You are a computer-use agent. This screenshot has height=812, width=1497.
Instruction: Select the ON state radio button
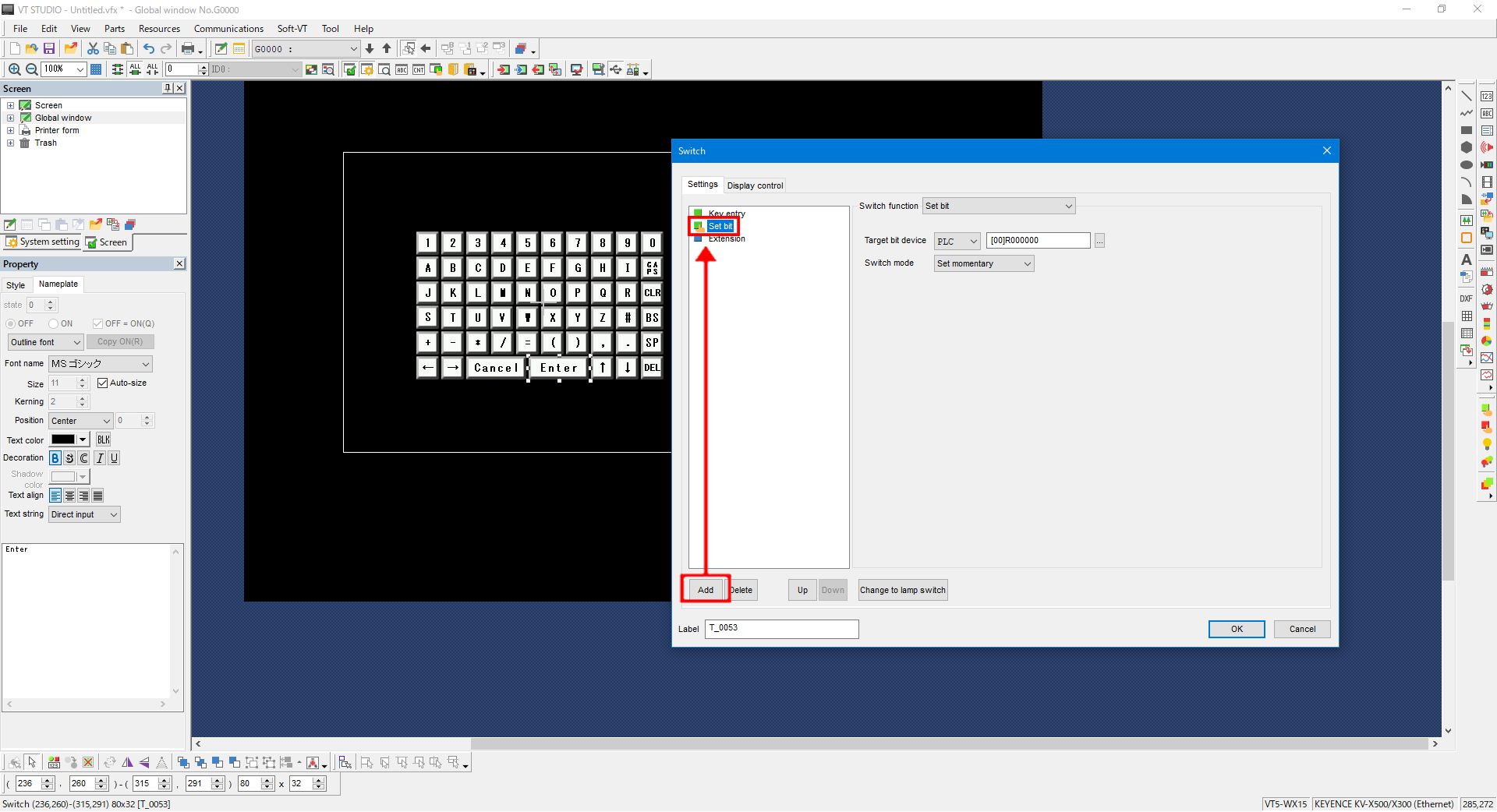pyautogui.click(x=54, y=324)
